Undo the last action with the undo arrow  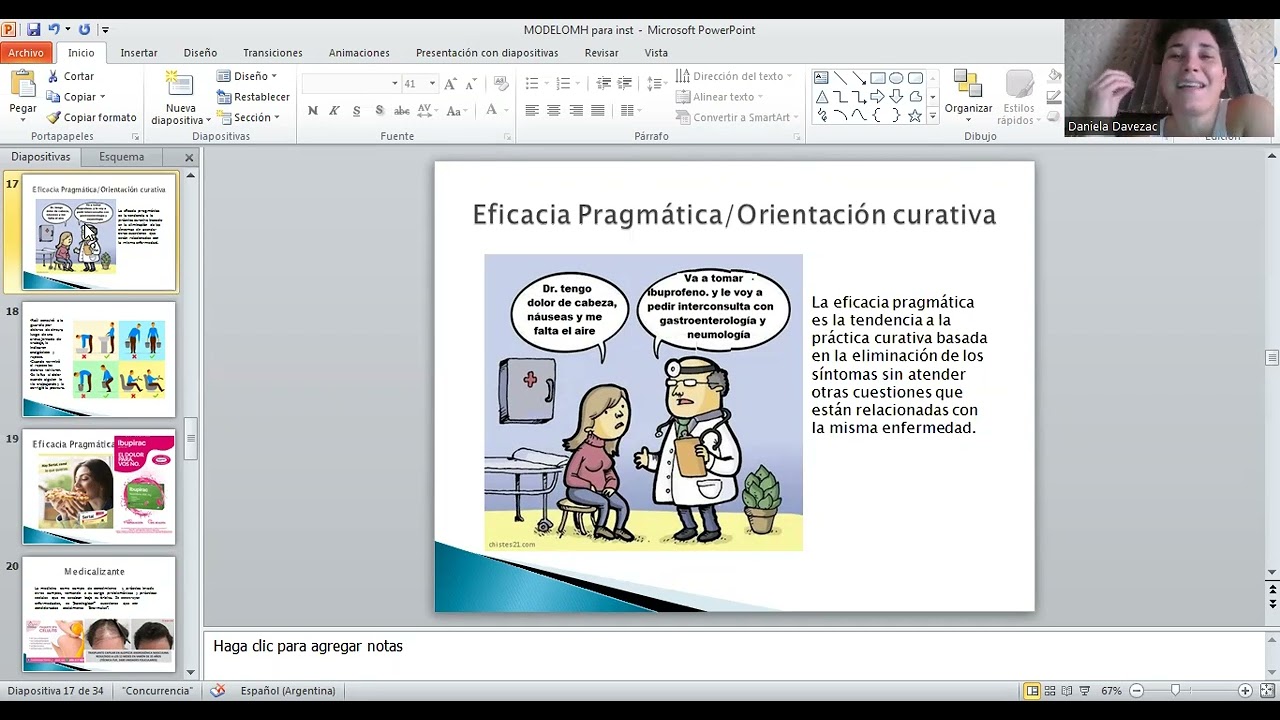53,30
